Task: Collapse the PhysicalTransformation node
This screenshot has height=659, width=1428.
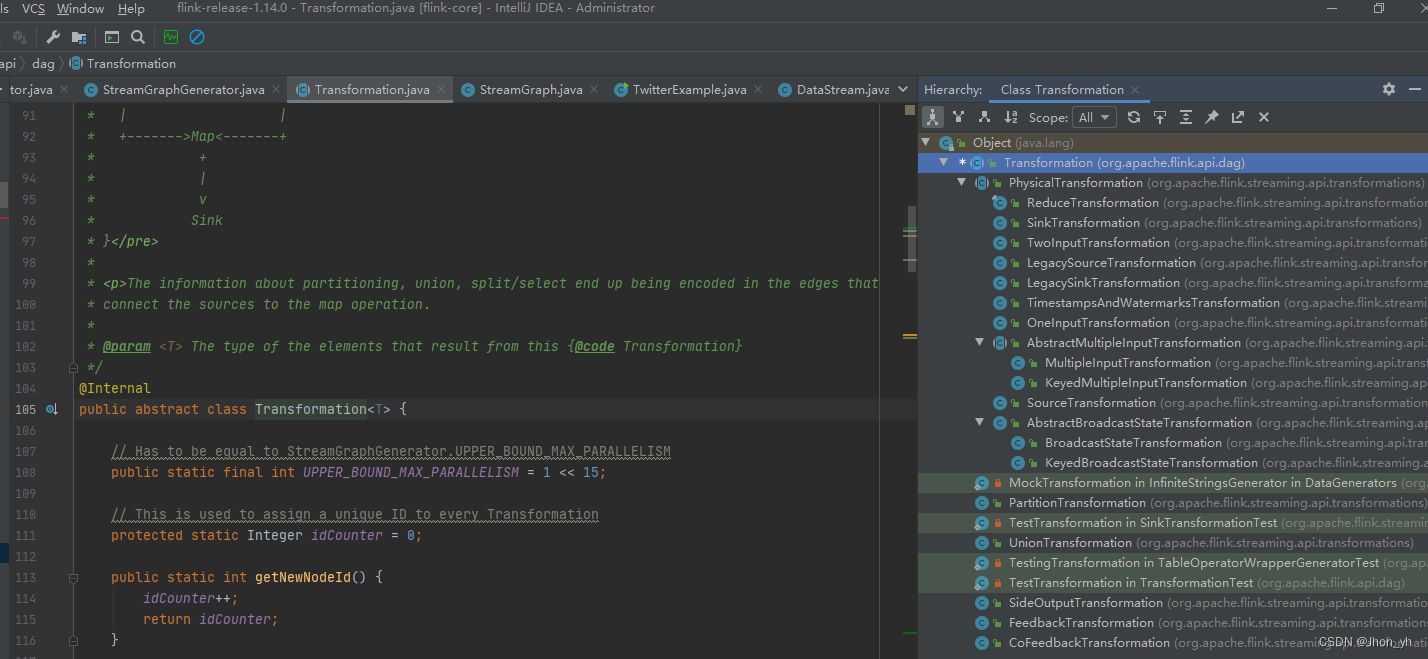Action: pyautogui.click(x=962, y=182)
